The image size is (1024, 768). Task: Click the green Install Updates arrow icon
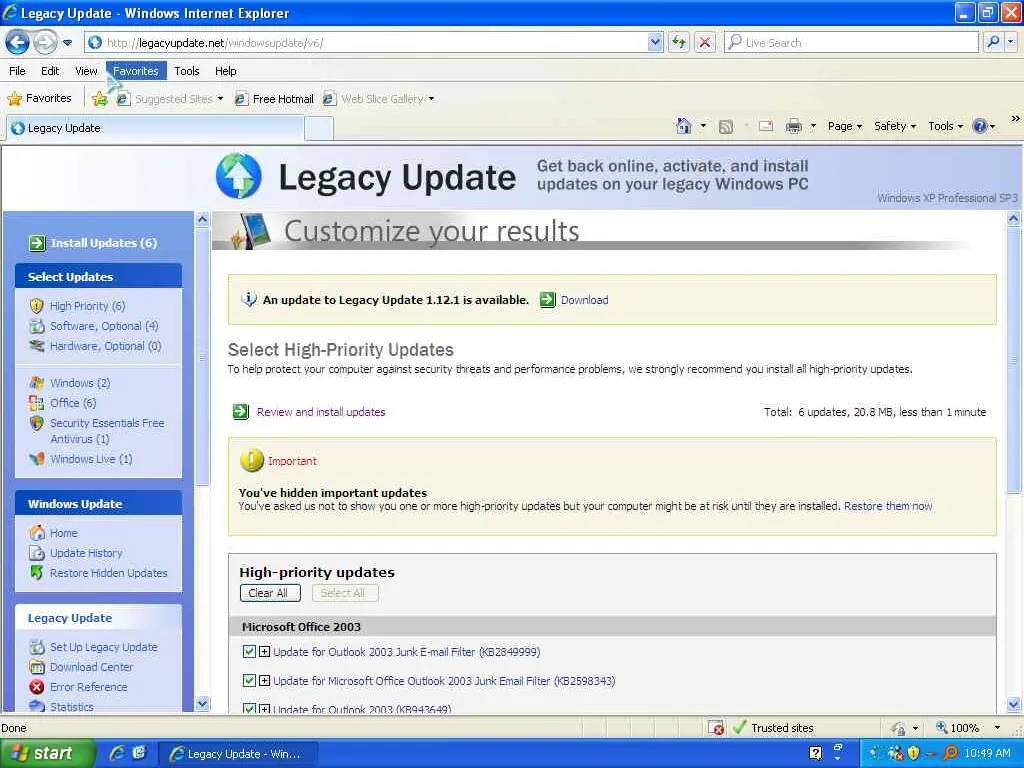click(37, 243)
